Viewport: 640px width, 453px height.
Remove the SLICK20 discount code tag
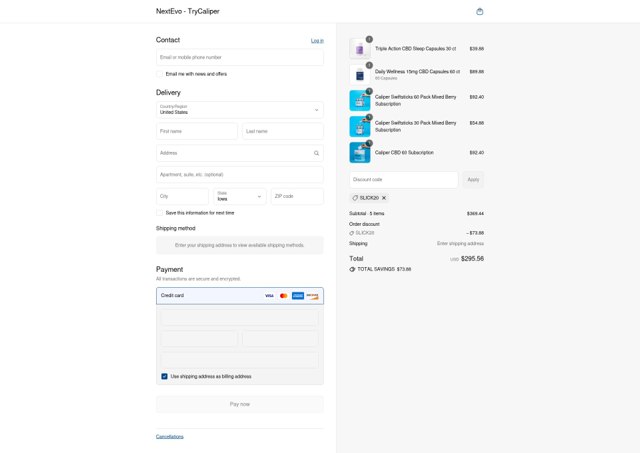[x=384, y=198]
